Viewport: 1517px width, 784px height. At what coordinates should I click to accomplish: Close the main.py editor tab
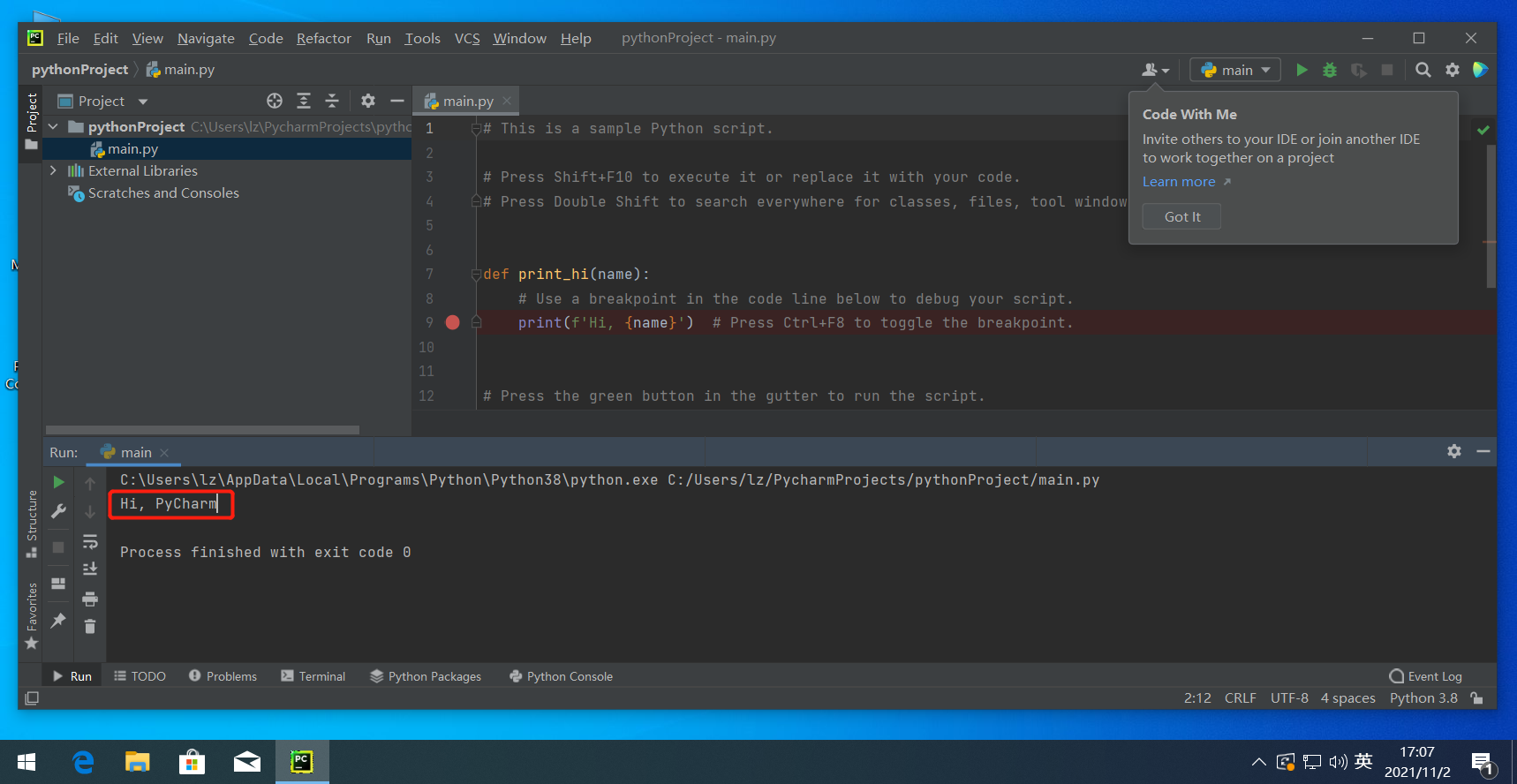[x=507, y=102]
